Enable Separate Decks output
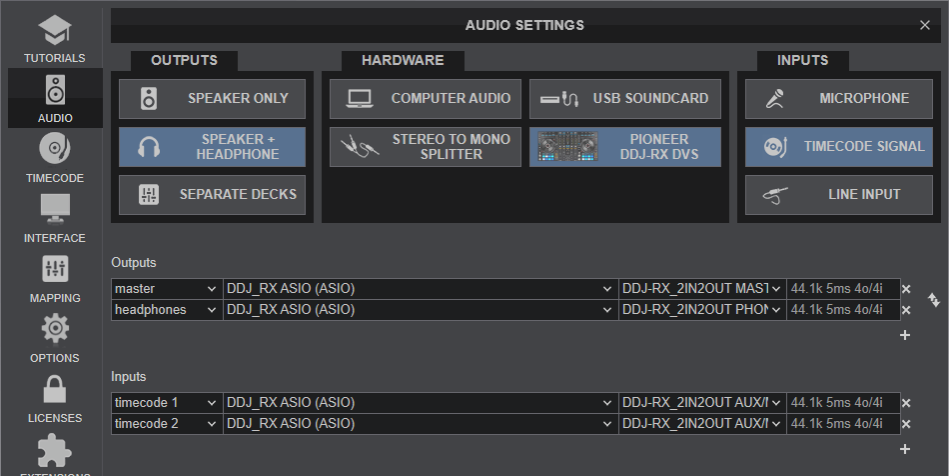949x476 pixels. coord(212,195)
